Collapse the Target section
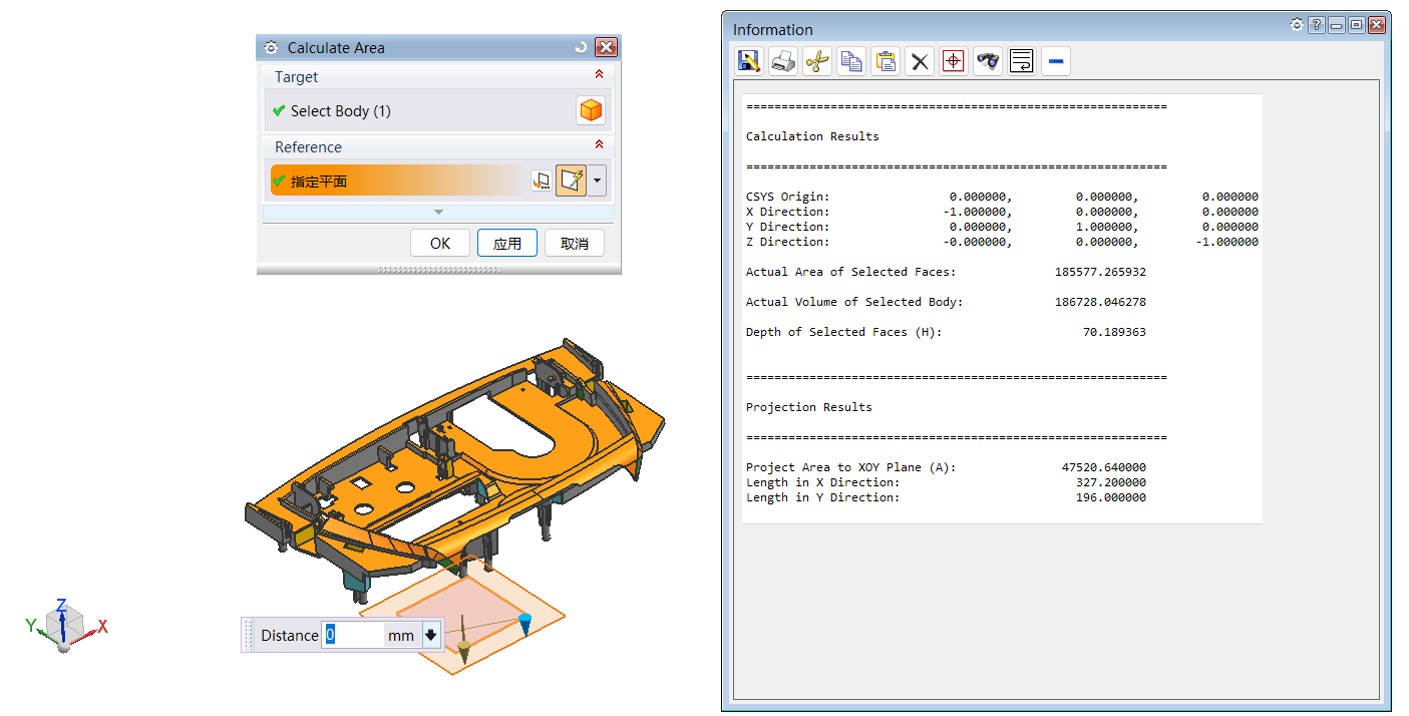 (599, 75)
